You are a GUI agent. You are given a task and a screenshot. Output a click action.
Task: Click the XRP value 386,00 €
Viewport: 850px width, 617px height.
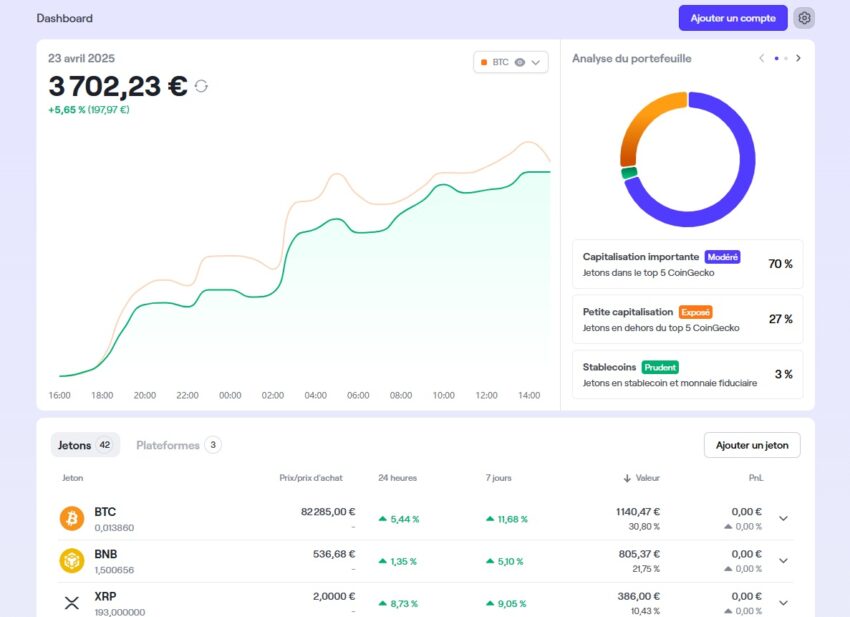[x=639, y=596]
